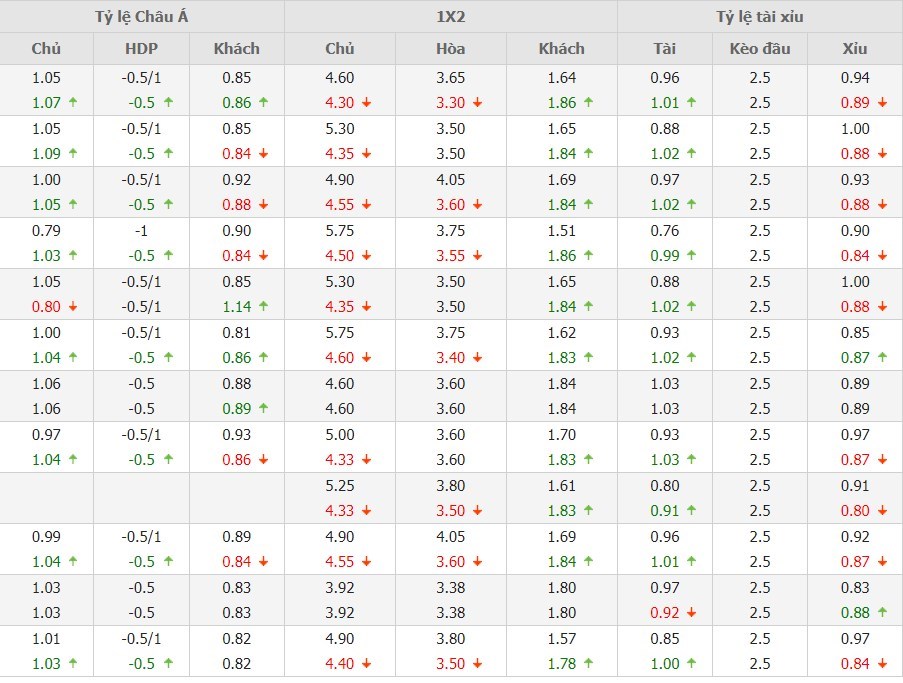Click the Tài column header
The image size is (903, 683).
[x=664, y=48]
